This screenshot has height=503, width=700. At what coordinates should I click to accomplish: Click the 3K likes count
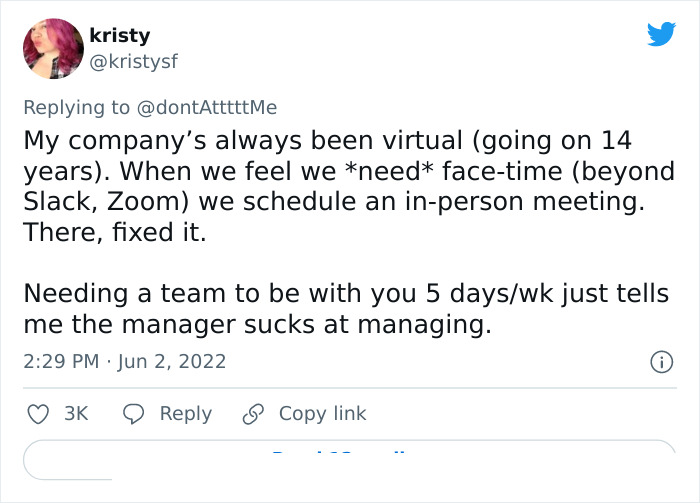click(76, 413)
